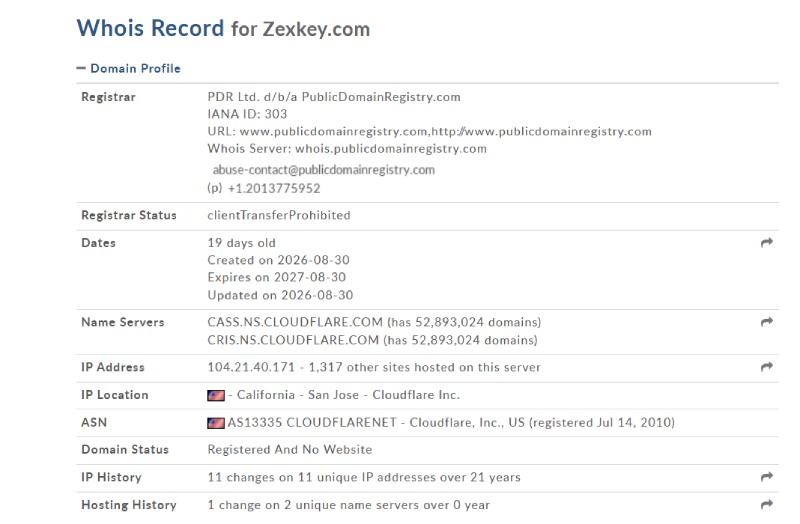The height and width of the screenshot is (524, 800).
Task: Click clientTransferProhibited status value
Action: (279, 215)
